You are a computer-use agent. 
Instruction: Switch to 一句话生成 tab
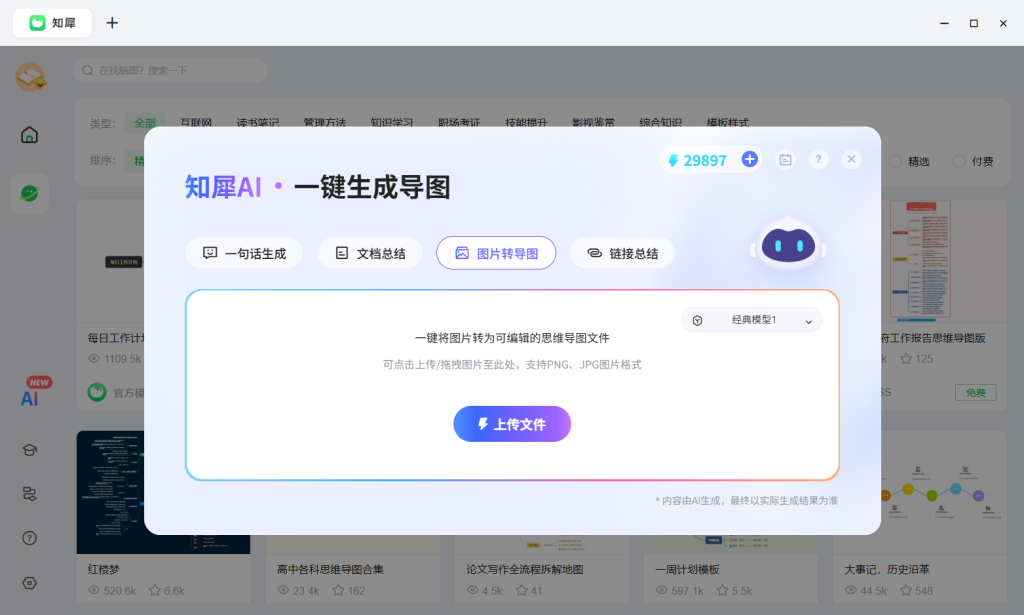(x=244, y=253)
